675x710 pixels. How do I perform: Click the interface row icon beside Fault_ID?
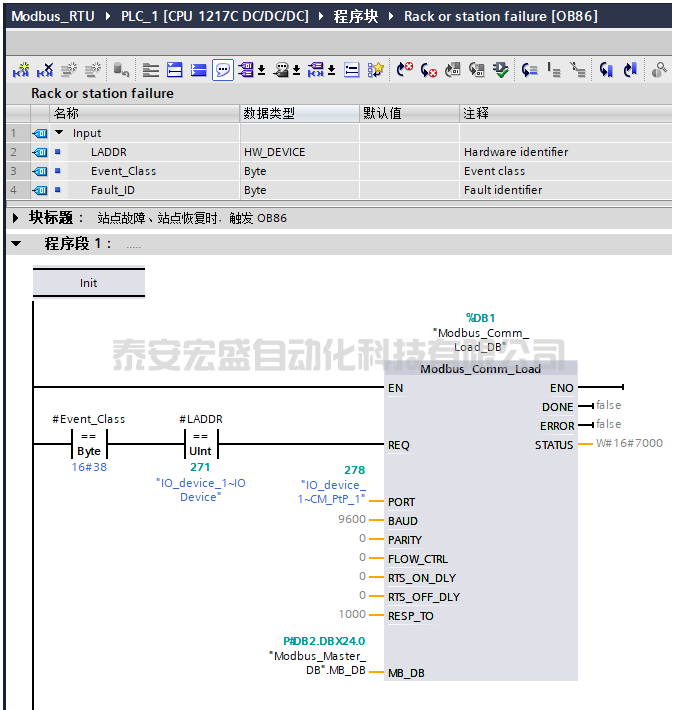(x=40, y=190)
